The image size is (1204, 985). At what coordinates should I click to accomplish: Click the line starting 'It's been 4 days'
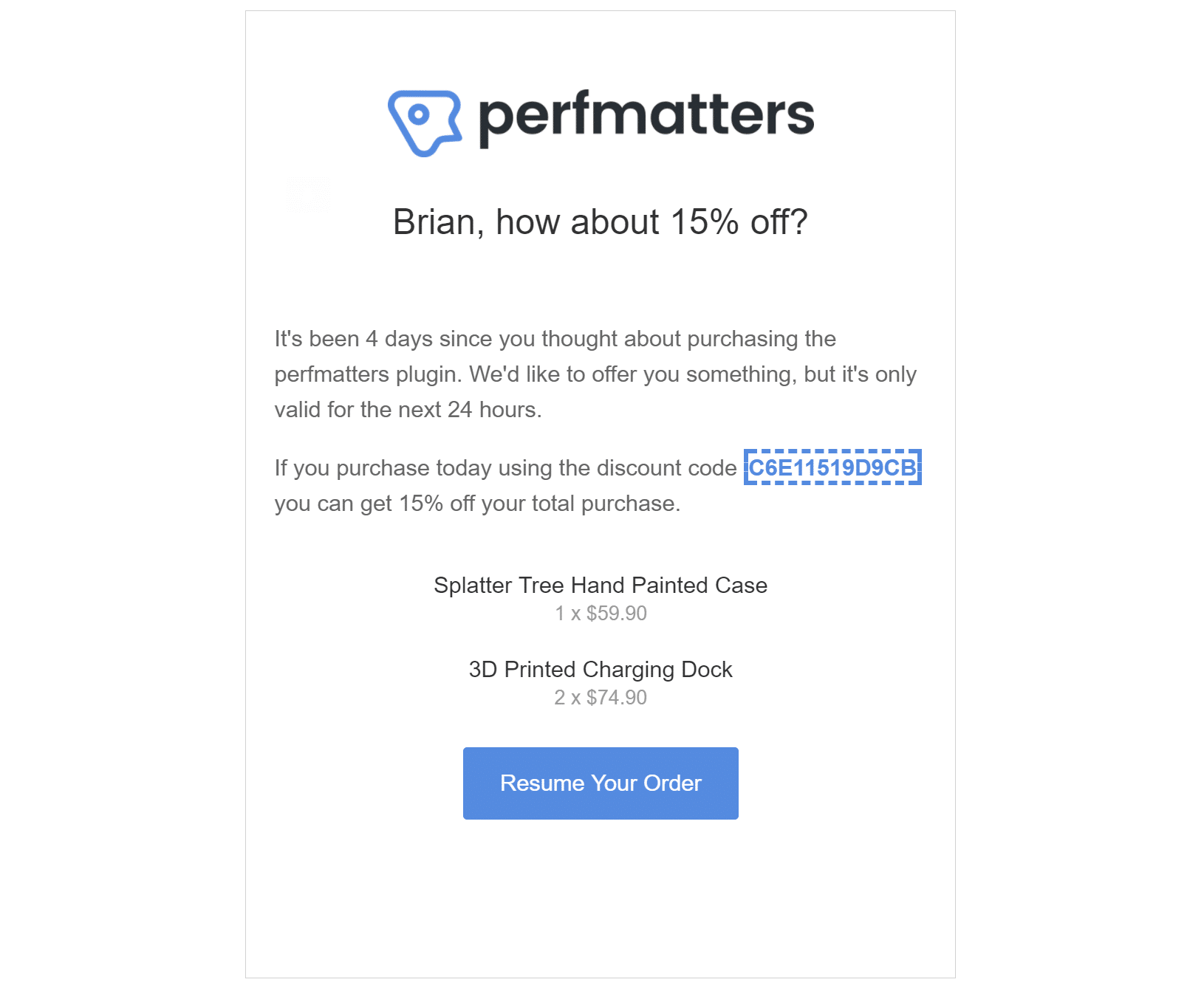555,339
